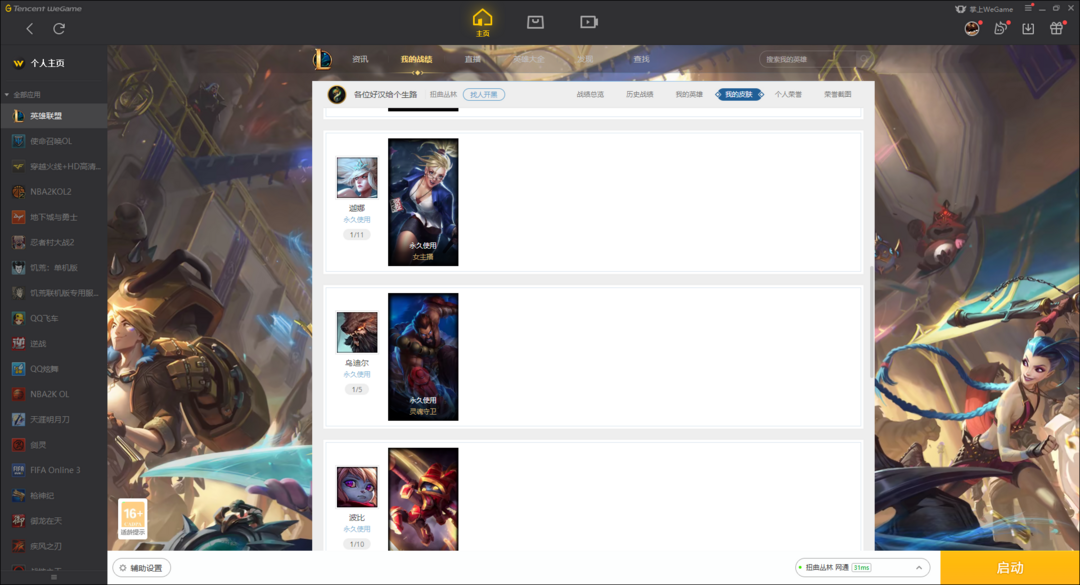Open the 灵魂守卫 skin card
1080x585 pixels.
[x=423, y=357]
